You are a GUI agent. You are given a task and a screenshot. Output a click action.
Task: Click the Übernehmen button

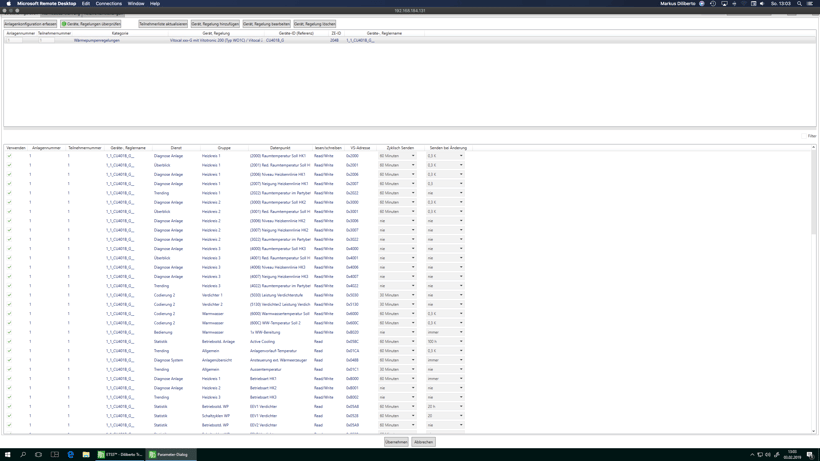(x=396, y=442)
